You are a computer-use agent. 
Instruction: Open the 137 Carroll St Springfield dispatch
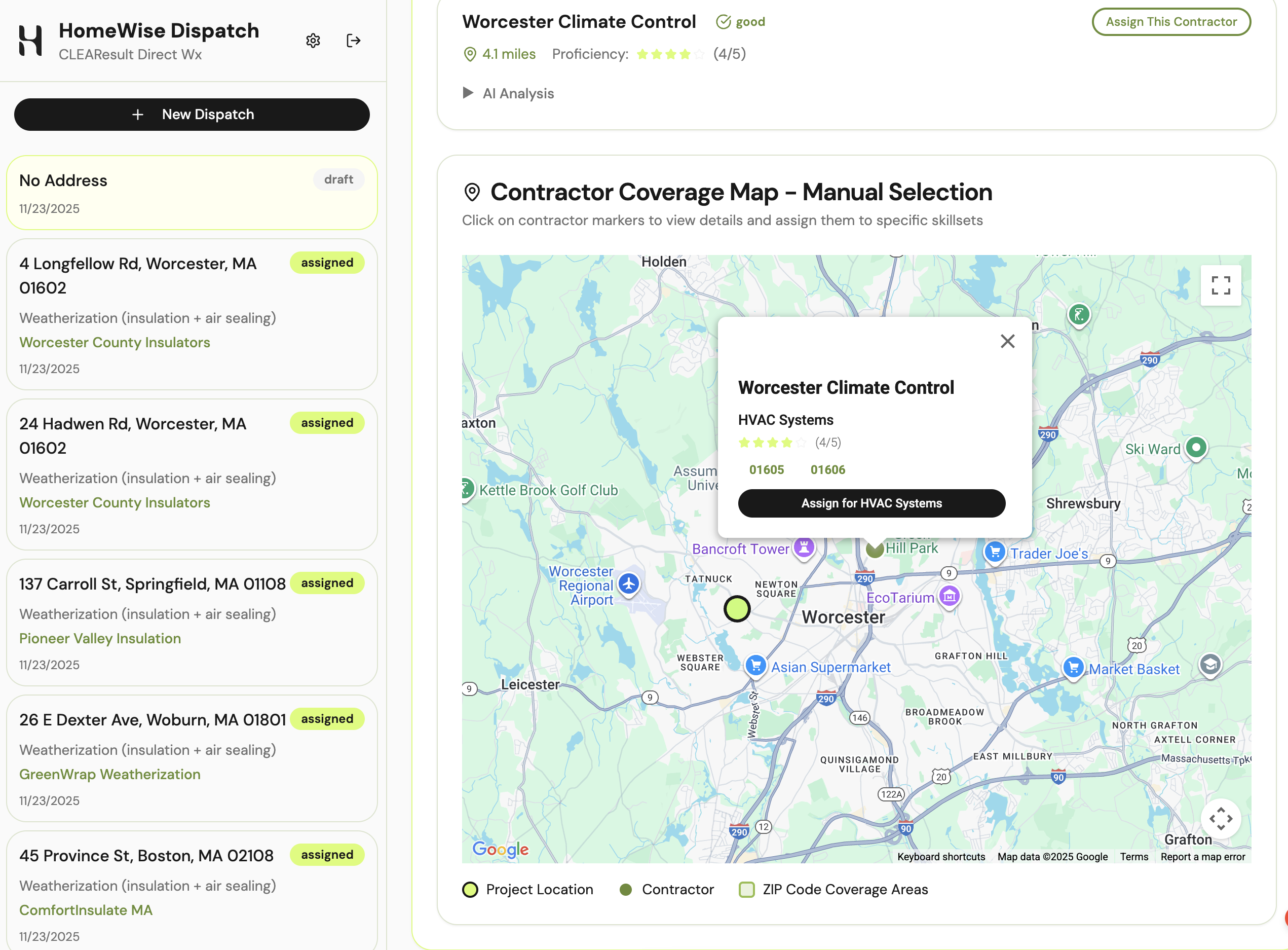click(x=192, y=622)
